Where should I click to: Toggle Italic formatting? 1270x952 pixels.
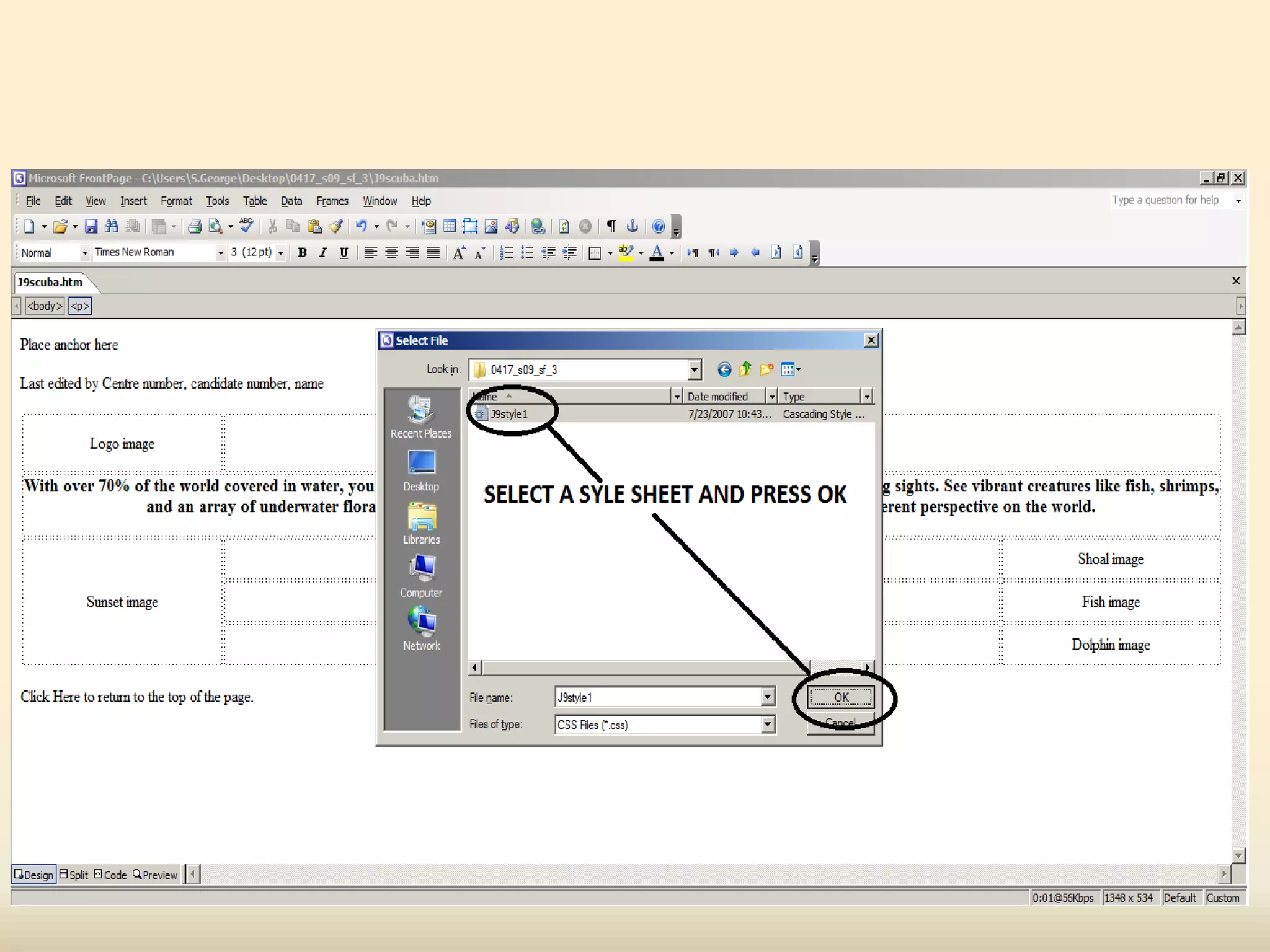[x=323, y=252]
